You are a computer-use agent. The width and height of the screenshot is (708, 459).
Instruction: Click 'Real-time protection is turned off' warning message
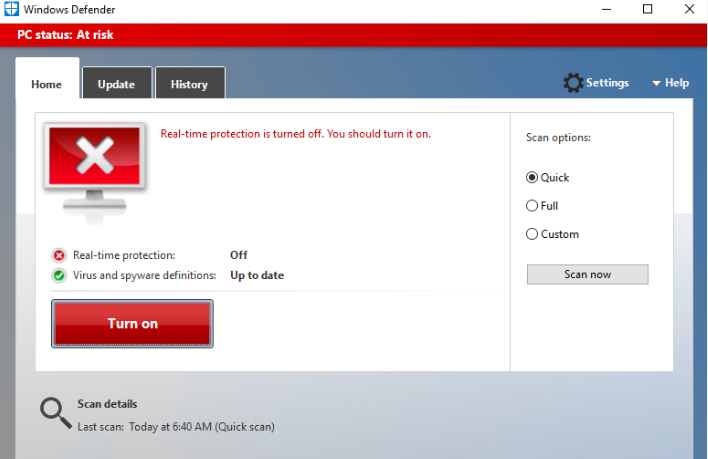coord(296,134)
